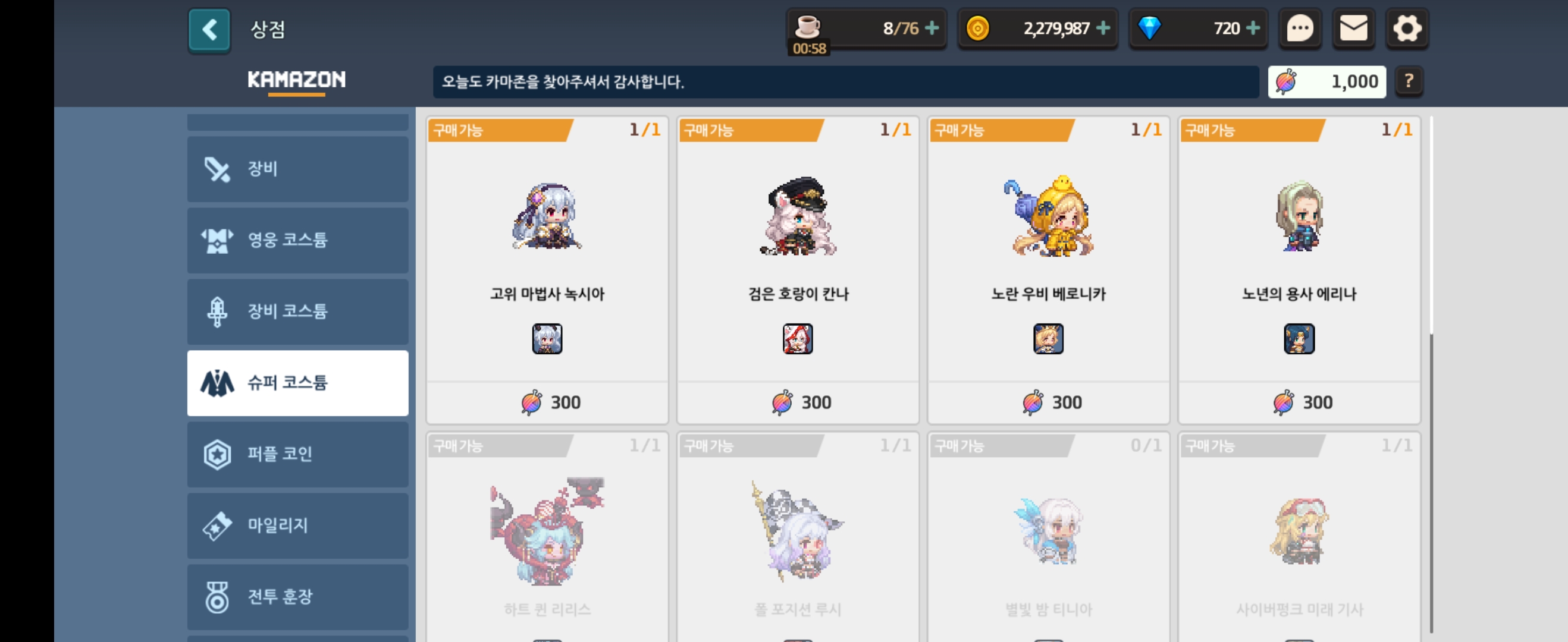Add coffee stamina with plus icon
Screen dimensions: 1568x642
(932, 28)
